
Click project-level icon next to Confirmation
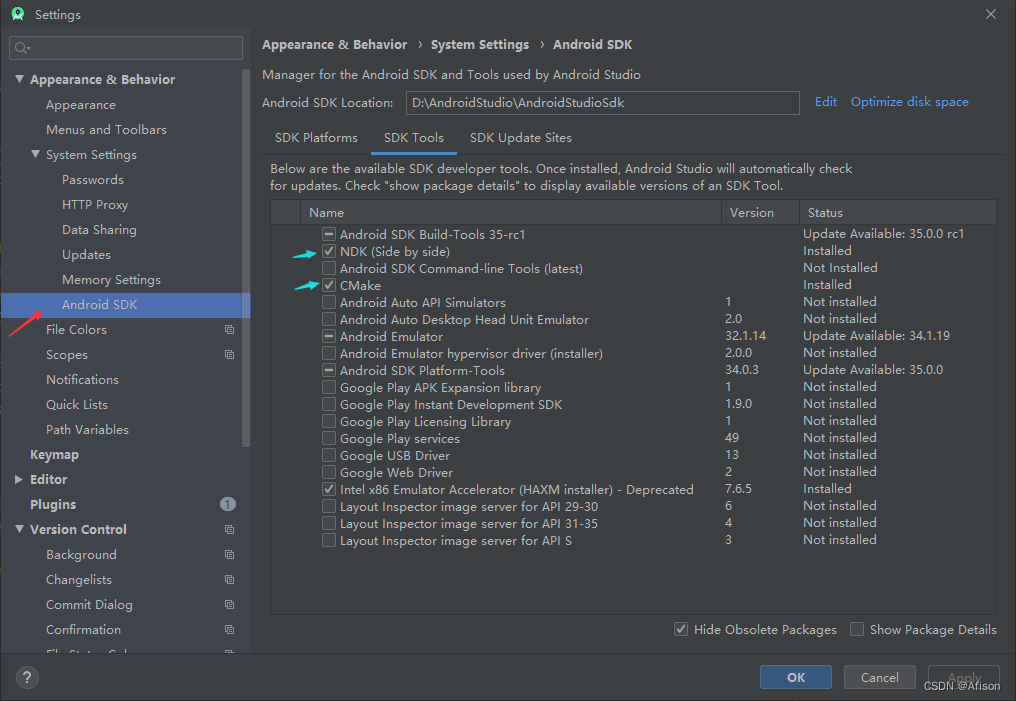[x=229, y=629]
